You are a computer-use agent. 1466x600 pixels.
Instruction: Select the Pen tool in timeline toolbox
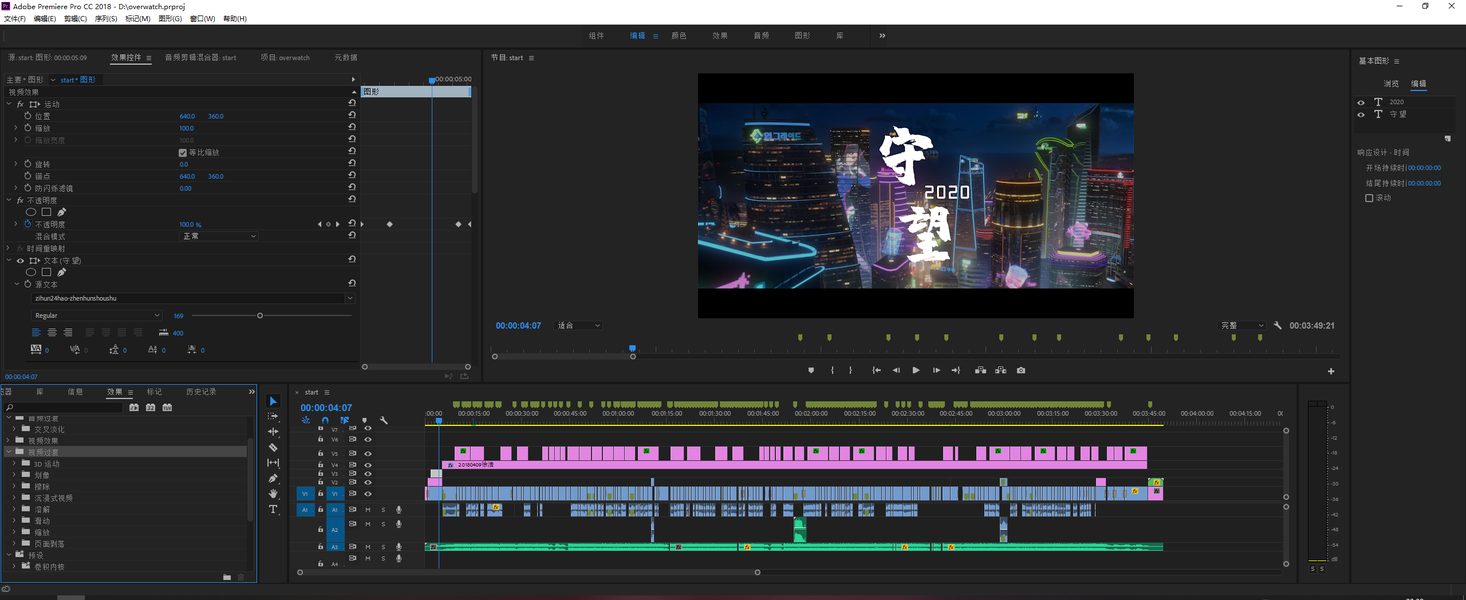(273, 478)
